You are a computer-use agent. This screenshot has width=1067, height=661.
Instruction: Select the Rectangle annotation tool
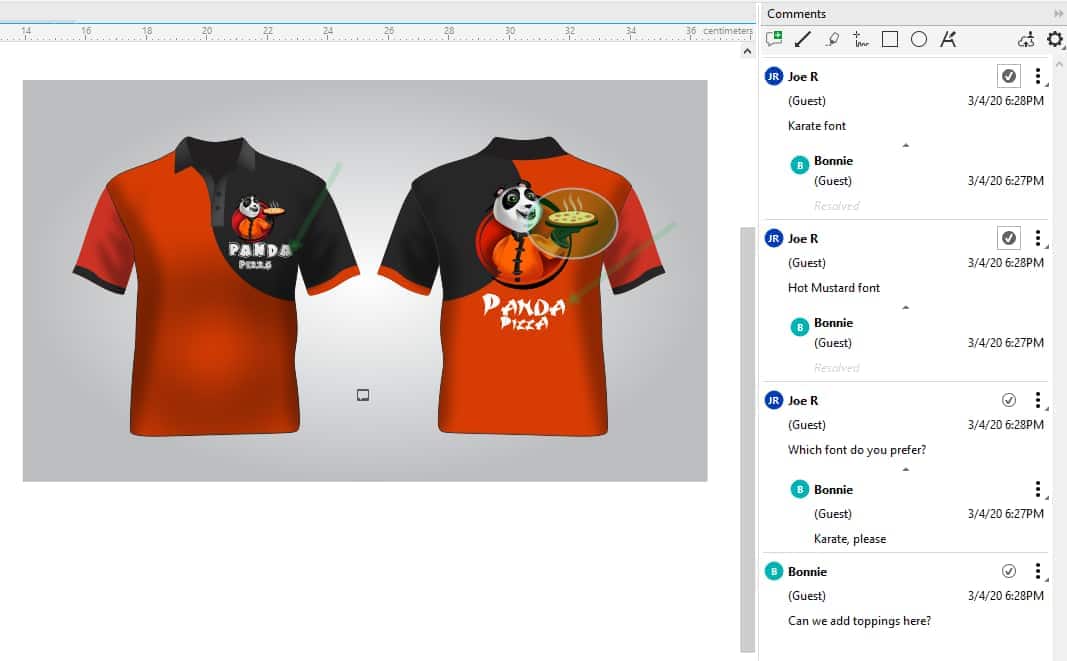(x=888, y=39)
